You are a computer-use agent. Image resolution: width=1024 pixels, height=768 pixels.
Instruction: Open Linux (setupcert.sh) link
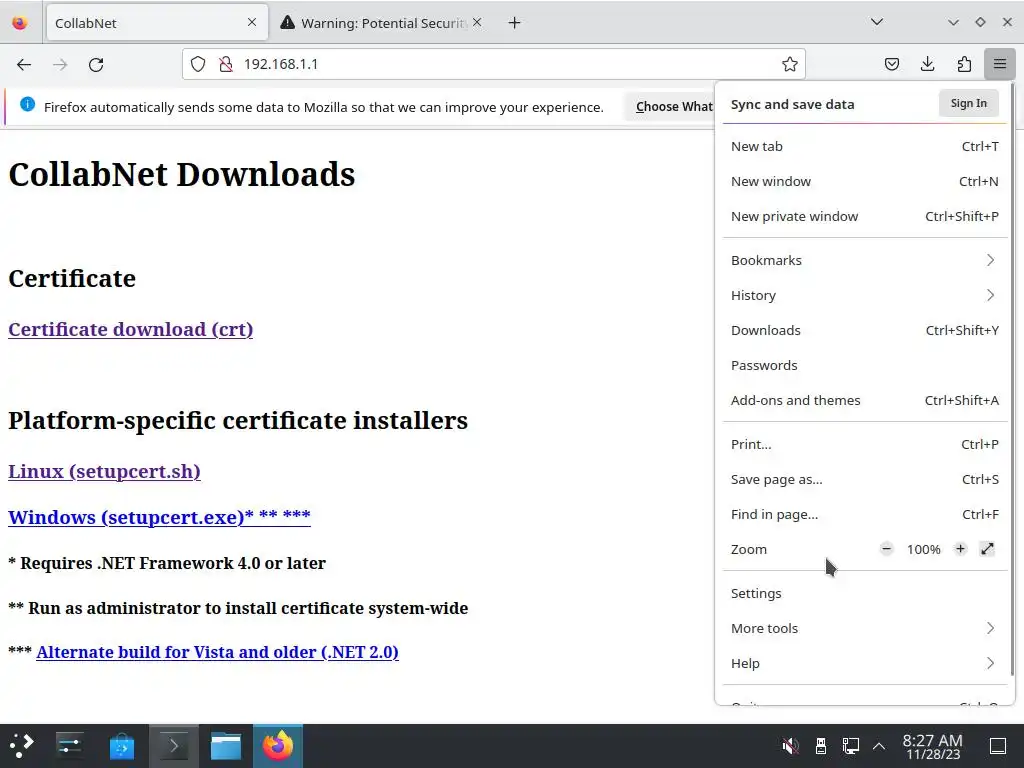pyautogui.click(x=104, y=471)
